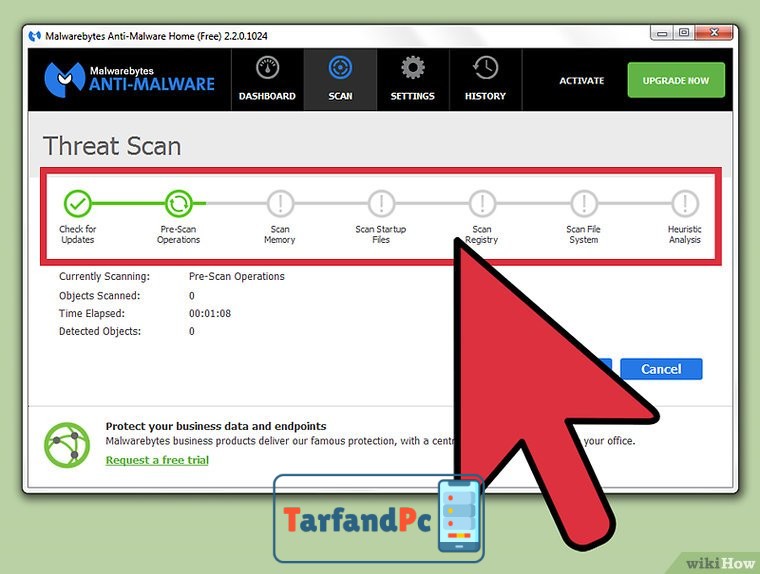Click the Pre-Scan Operations progress icon

coord(178,203)
